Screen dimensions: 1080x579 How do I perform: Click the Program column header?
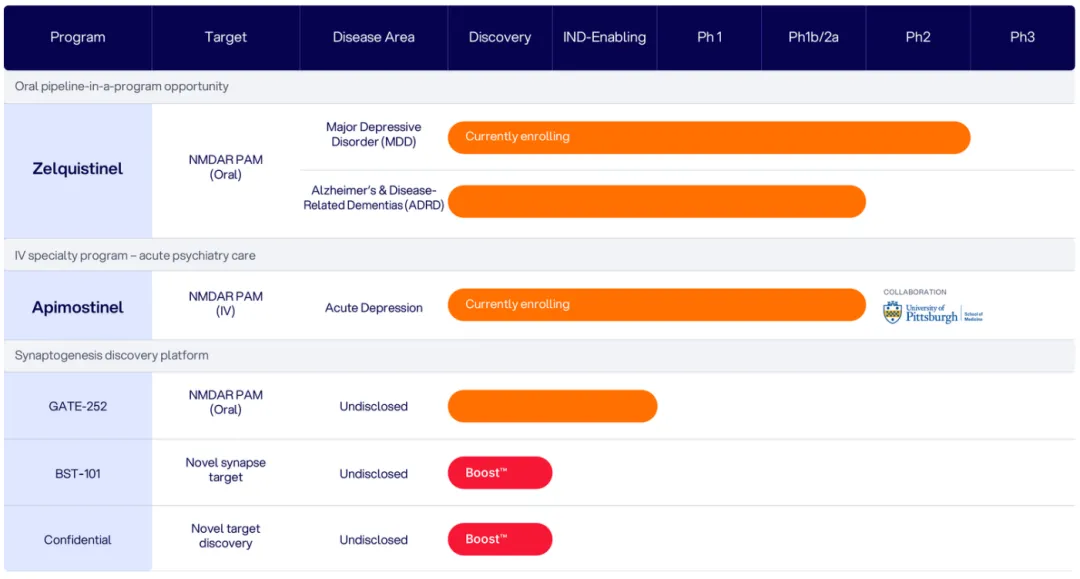(78, 37)
